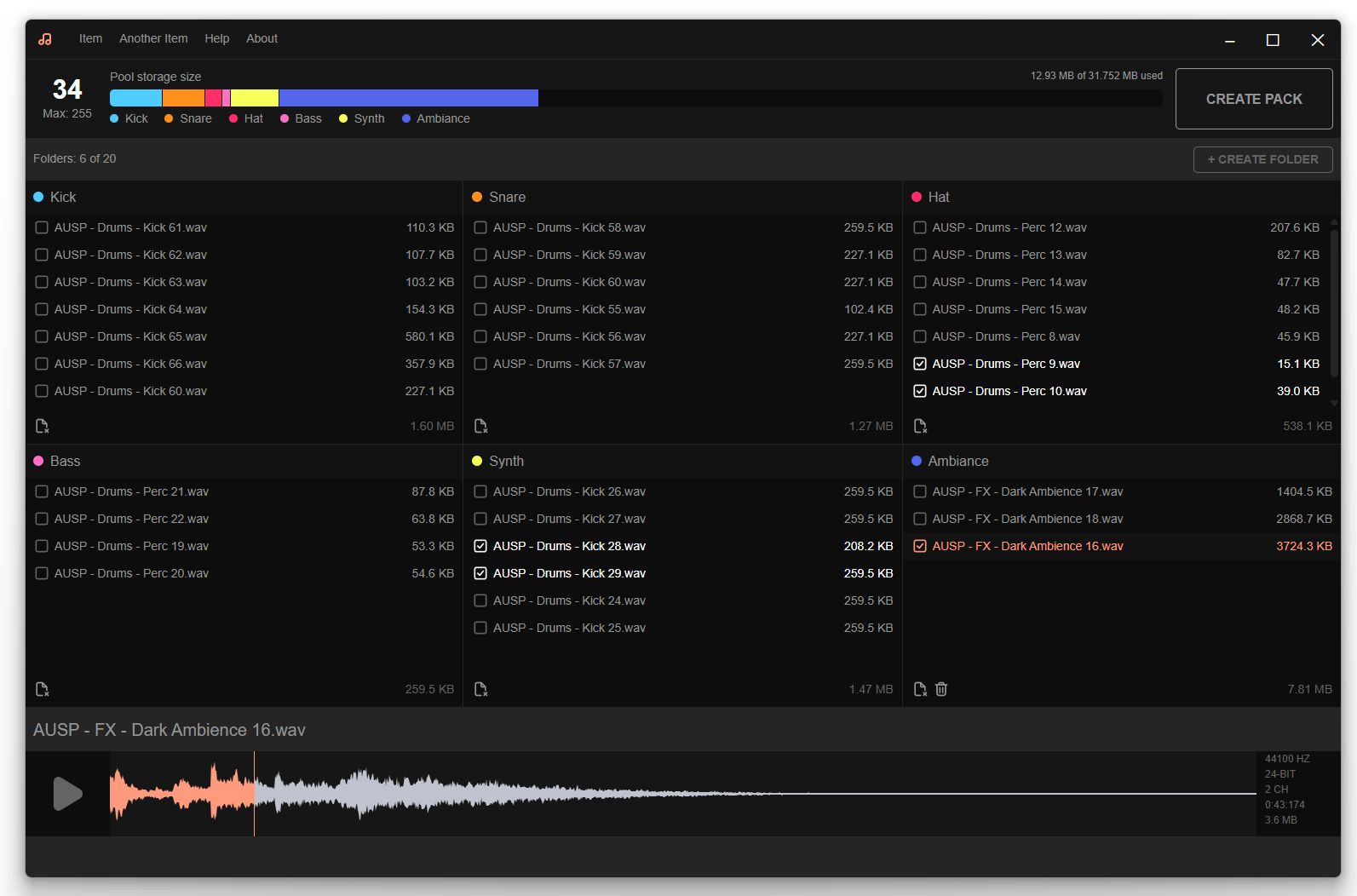The width and height of the screenshot is (1357, 896).
Task: Click the blue dot beside Kick folder title
Action: tap(38, 197)
